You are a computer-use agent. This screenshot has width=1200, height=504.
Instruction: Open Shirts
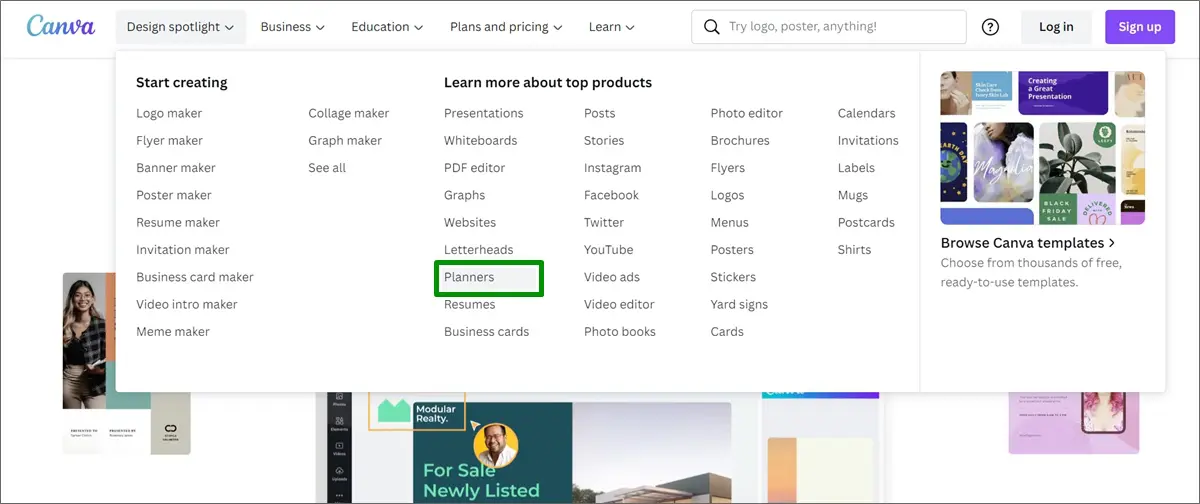tap(855, 249)
